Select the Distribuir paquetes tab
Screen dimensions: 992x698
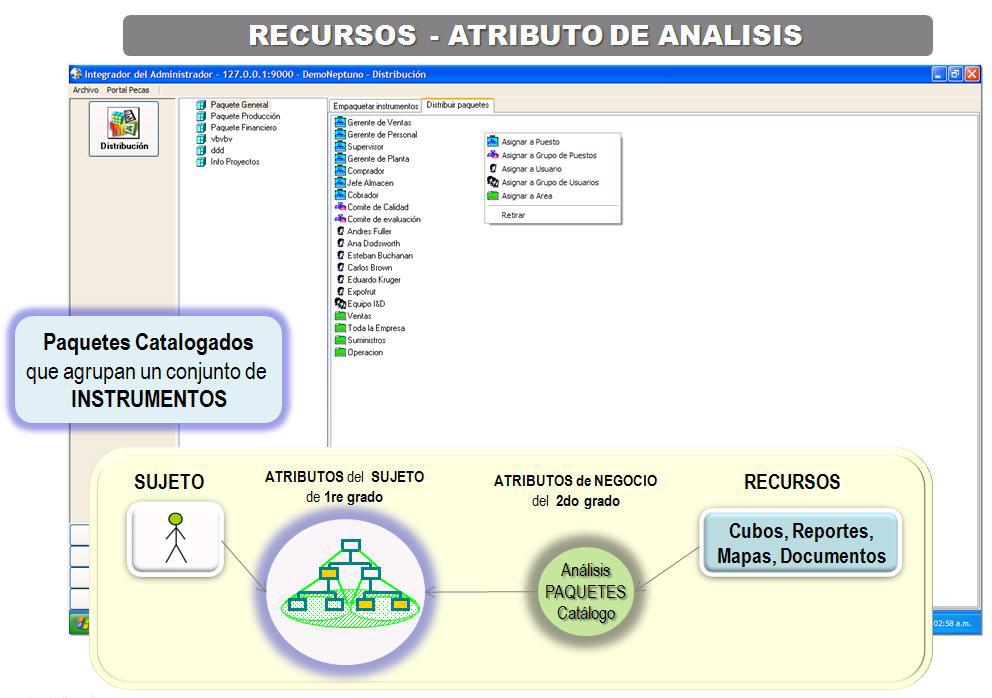pos(457,105)
